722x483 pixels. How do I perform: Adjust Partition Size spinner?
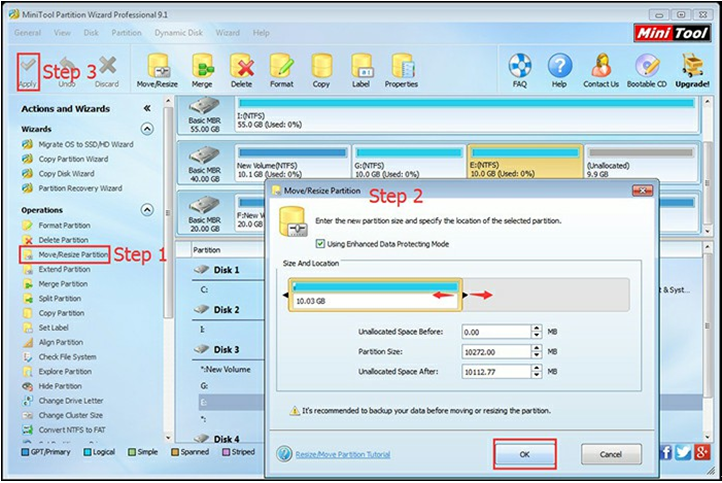(536, 352)
